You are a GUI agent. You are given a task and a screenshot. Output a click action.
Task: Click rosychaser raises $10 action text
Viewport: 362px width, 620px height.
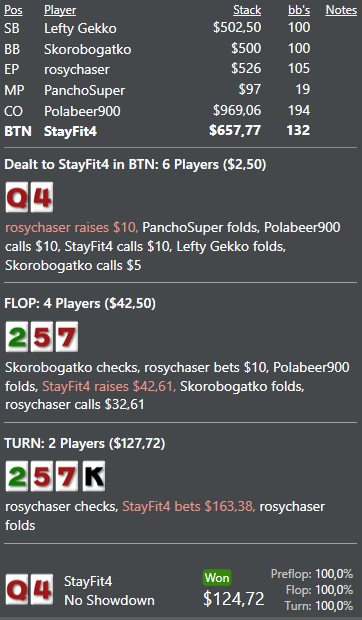coord(72,227)
